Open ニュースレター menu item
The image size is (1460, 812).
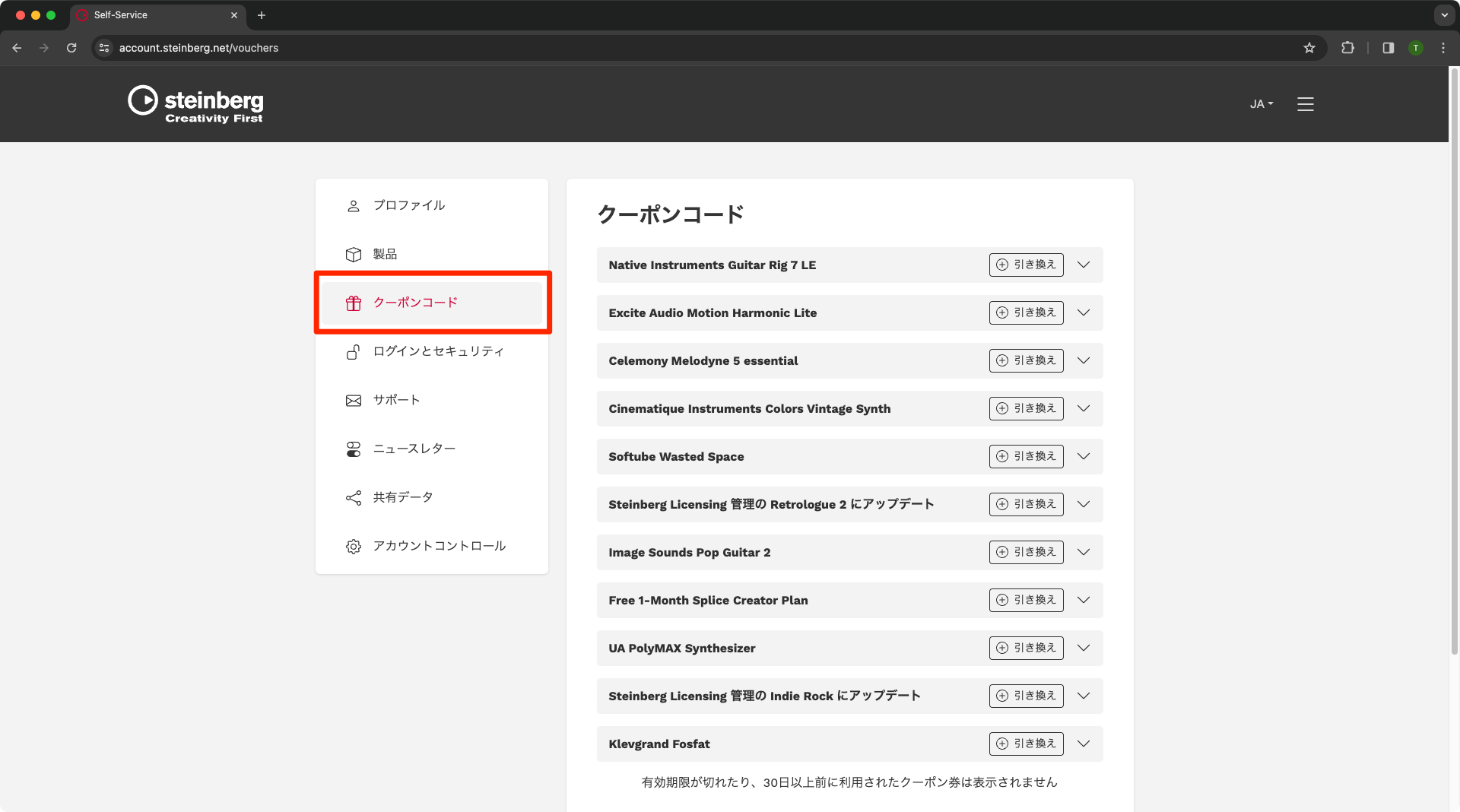(432, 449)
